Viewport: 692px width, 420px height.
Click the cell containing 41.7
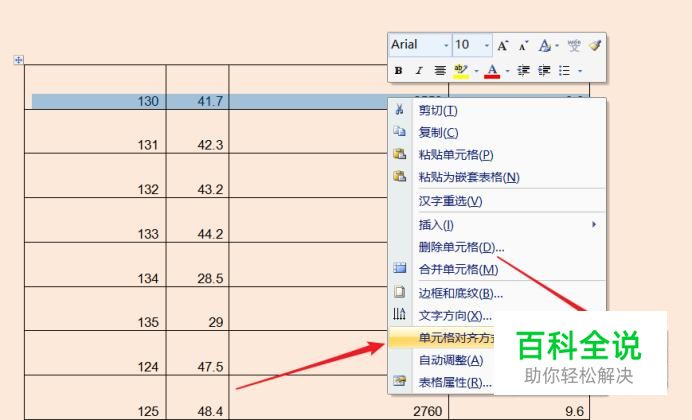click(x=197, y=87)
